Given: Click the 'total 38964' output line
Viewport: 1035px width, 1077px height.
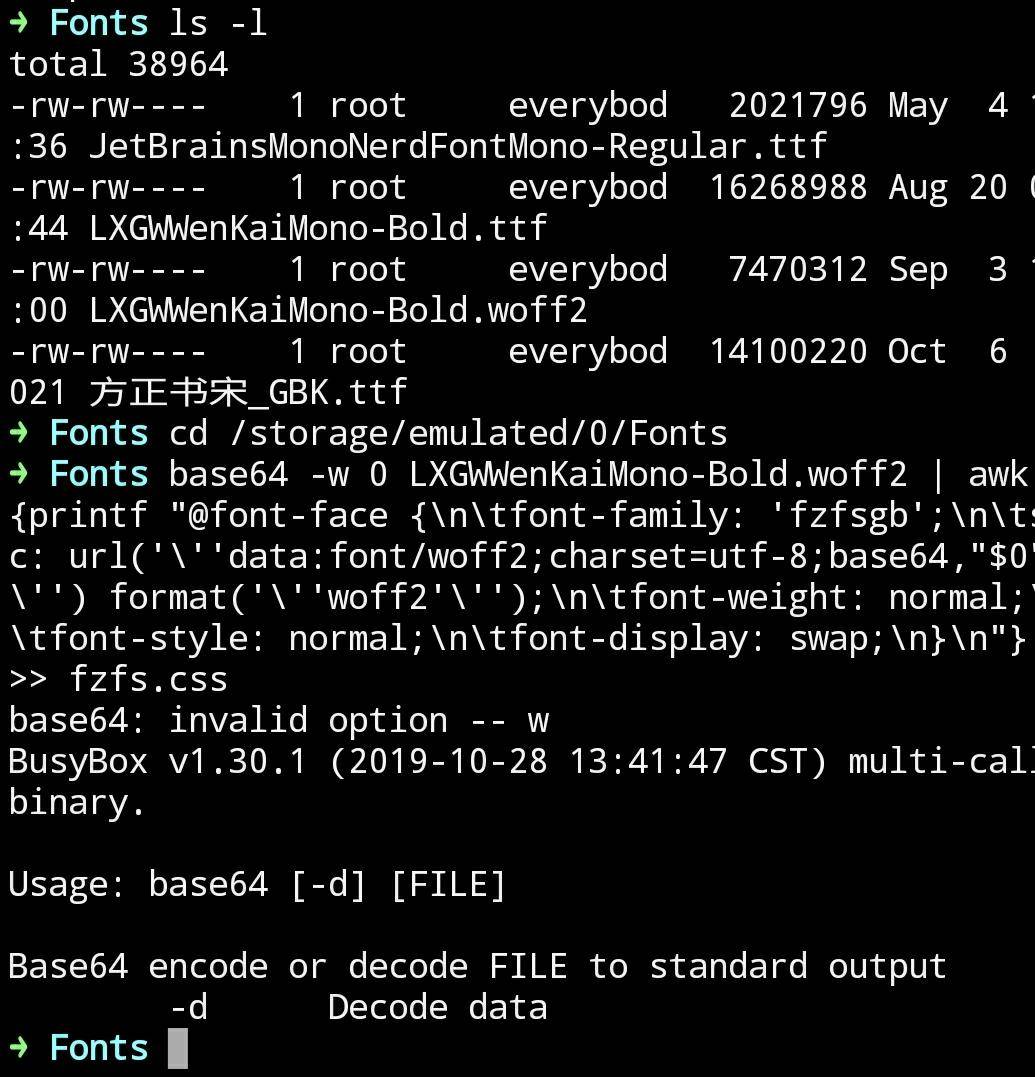Looking at the screenshot, I should 118,64.
